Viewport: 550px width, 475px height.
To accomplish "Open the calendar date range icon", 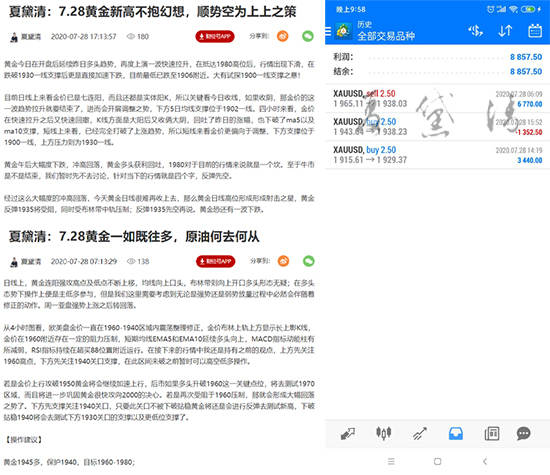I will pos(535,31).
